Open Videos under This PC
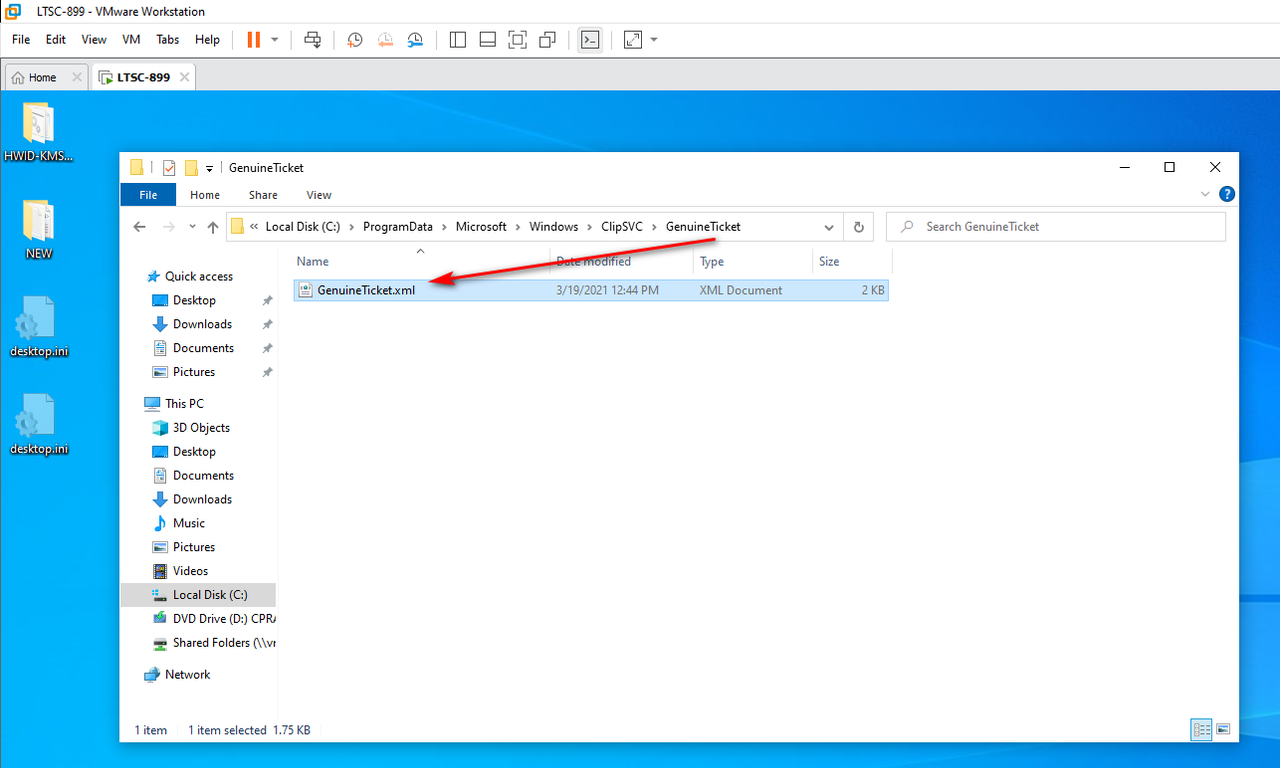This screenshot has height=768, width=1280. pos(190,571)
